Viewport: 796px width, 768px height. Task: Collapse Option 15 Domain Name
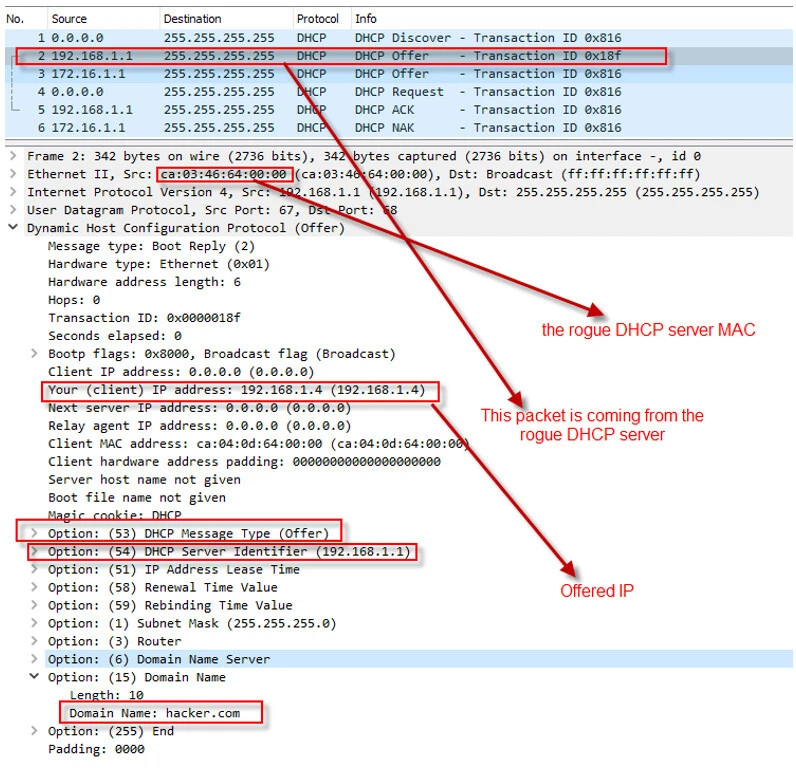tap(34, 677)
